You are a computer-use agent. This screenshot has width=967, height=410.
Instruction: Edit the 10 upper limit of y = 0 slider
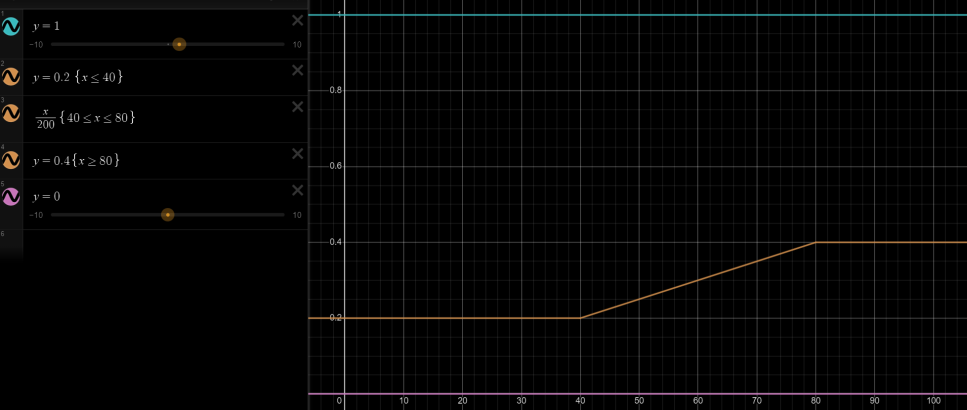(297, 215)
